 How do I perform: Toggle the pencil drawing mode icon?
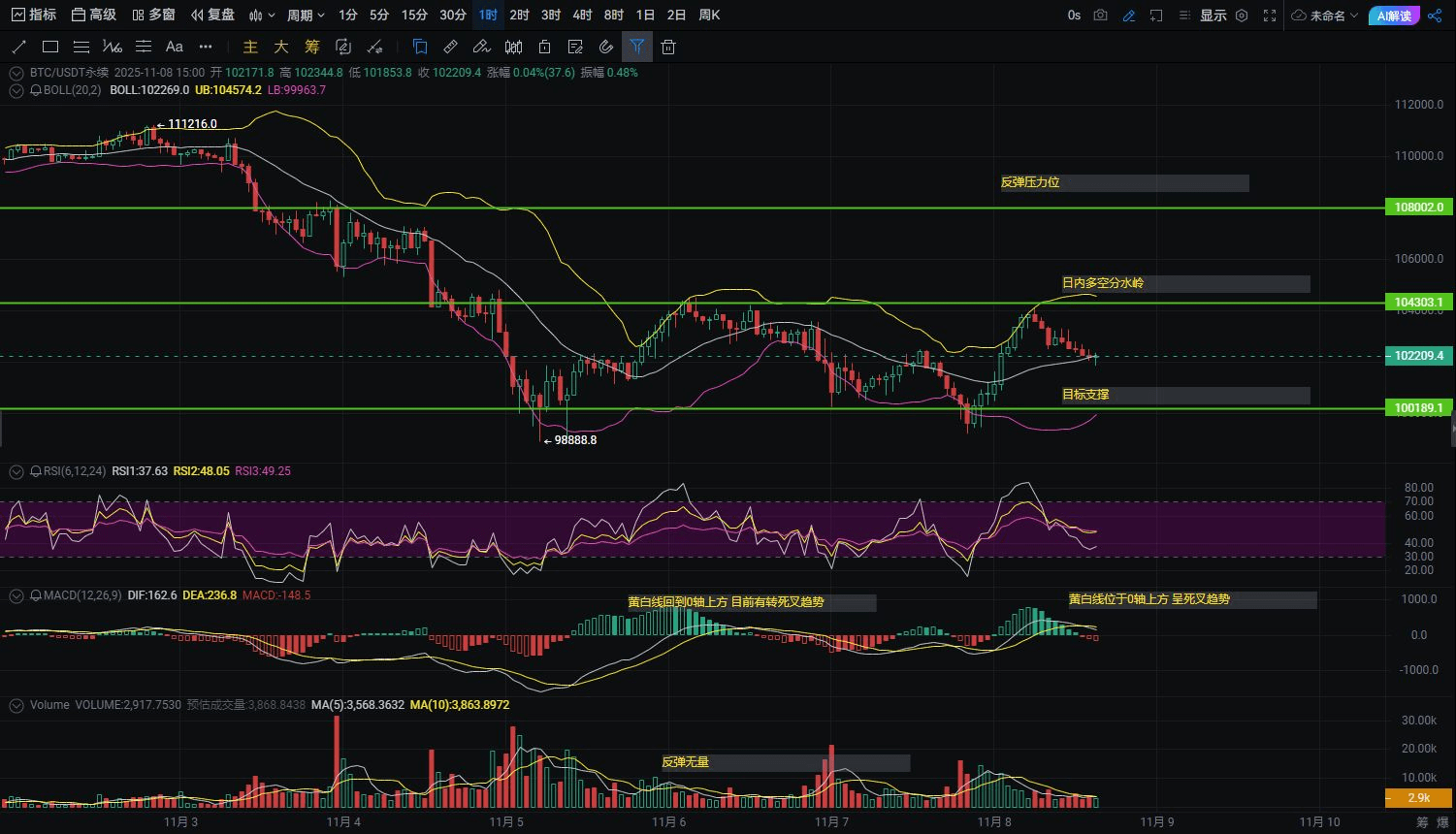(x=1128, y=16)
